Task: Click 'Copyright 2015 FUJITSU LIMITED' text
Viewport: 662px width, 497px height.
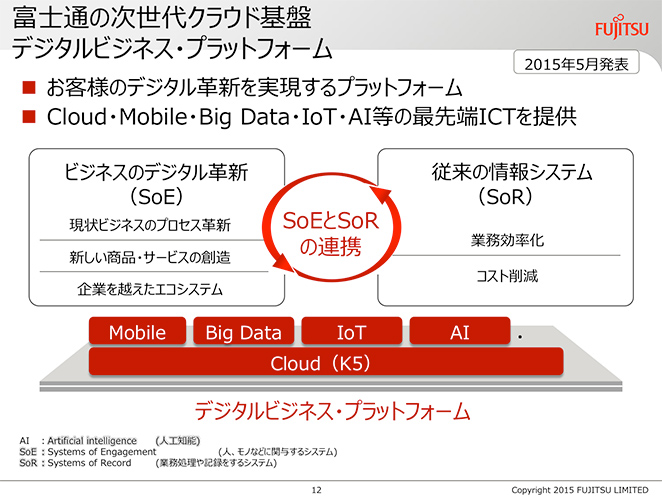Action: [580, 490]
